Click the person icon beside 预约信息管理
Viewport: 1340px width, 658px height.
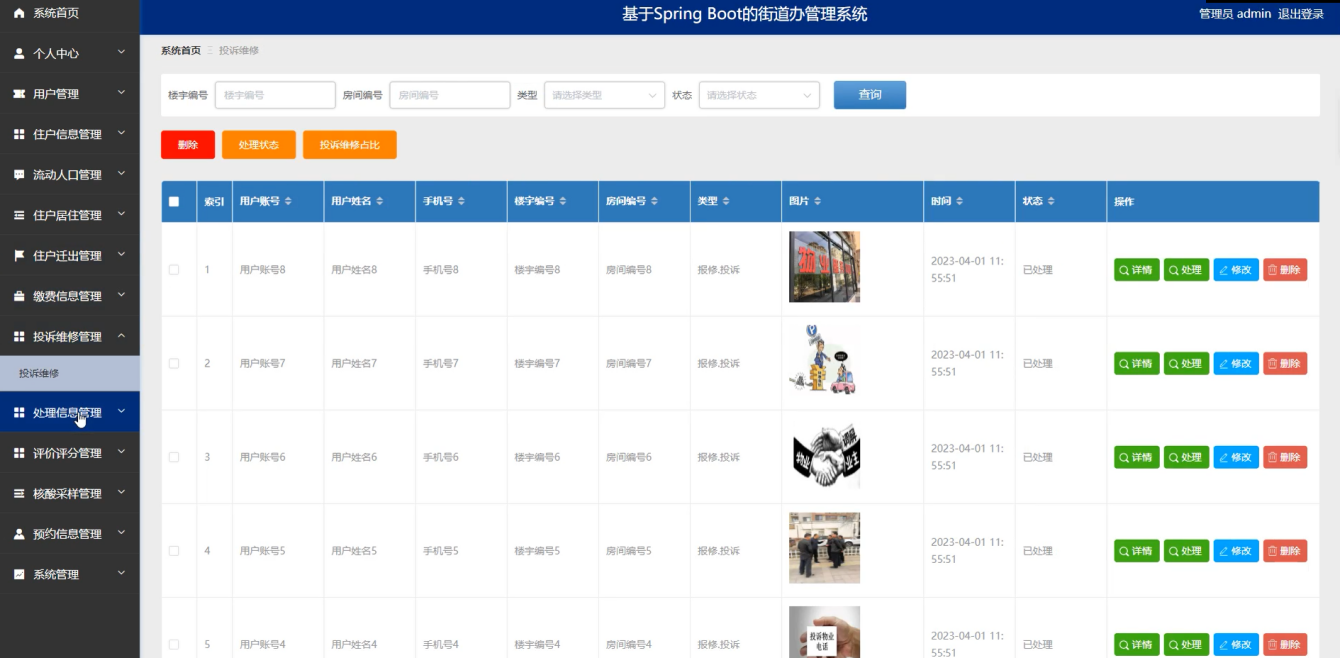pos(19,534)
